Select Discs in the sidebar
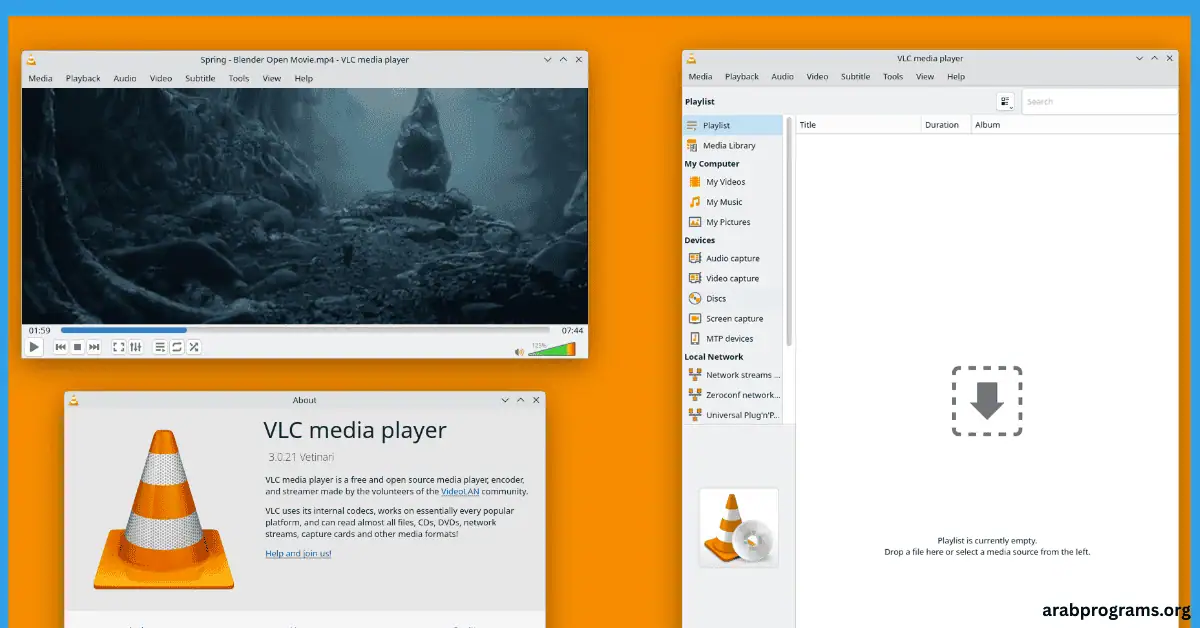The width and height of the screenshot is (1200, 628). 733,298
